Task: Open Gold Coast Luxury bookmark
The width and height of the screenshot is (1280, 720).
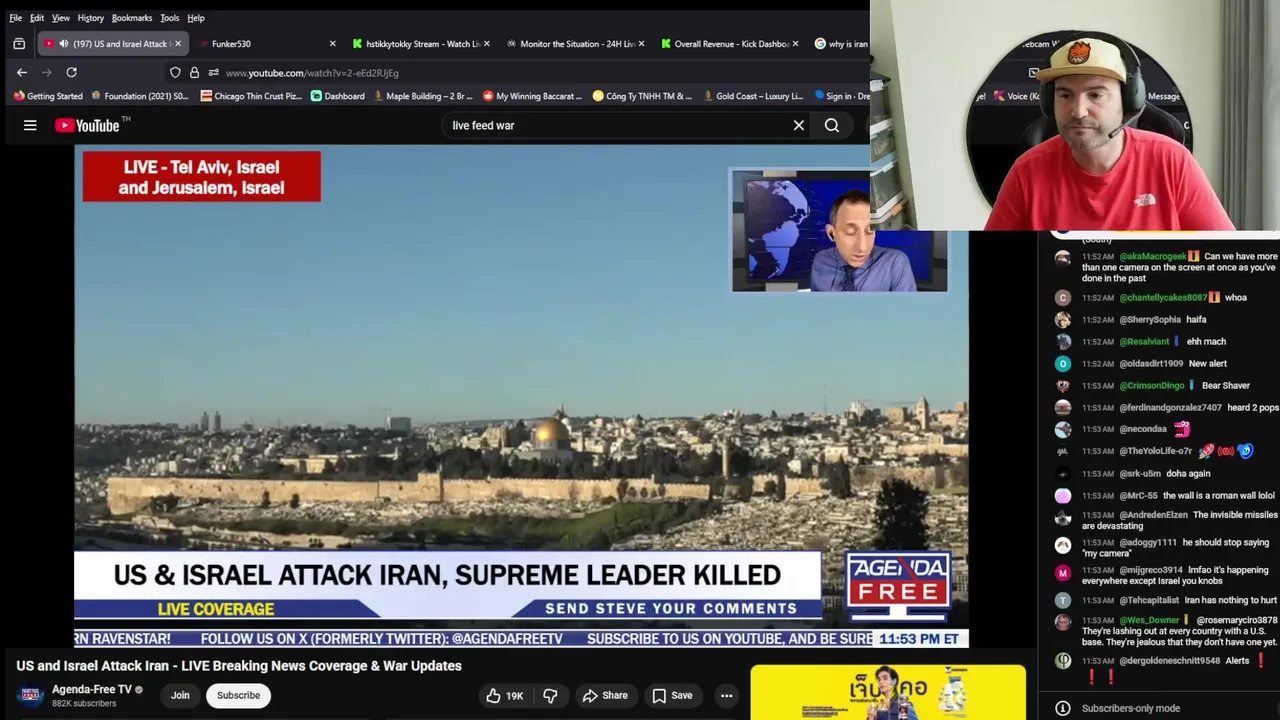Action: (x=752, y=96)
